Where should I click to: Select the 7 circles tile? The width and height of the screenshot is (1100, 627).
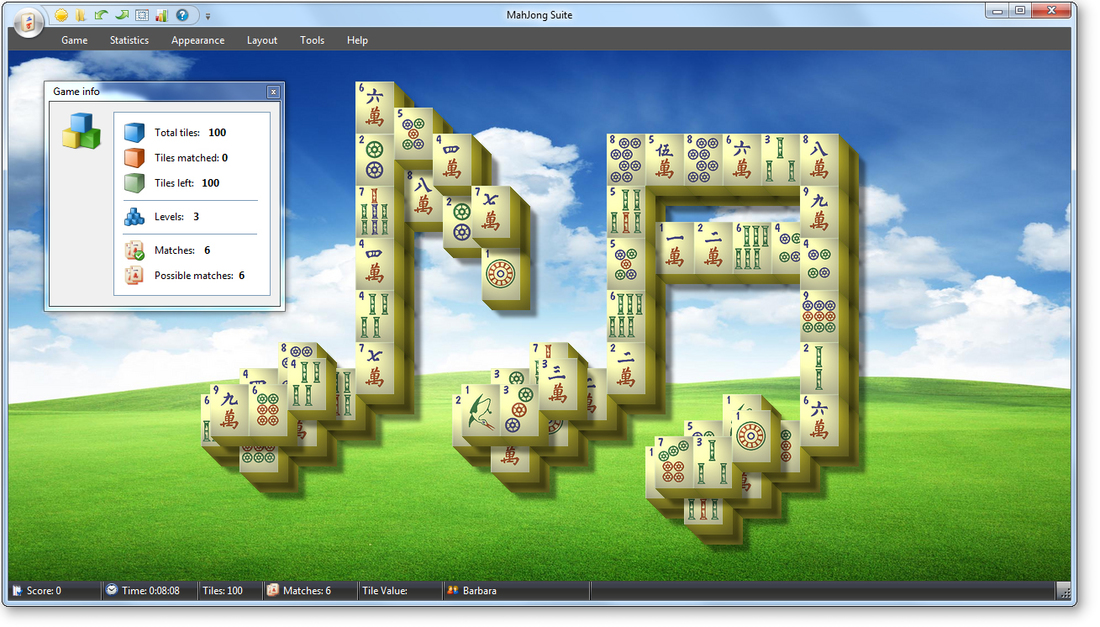coord(673,461)
